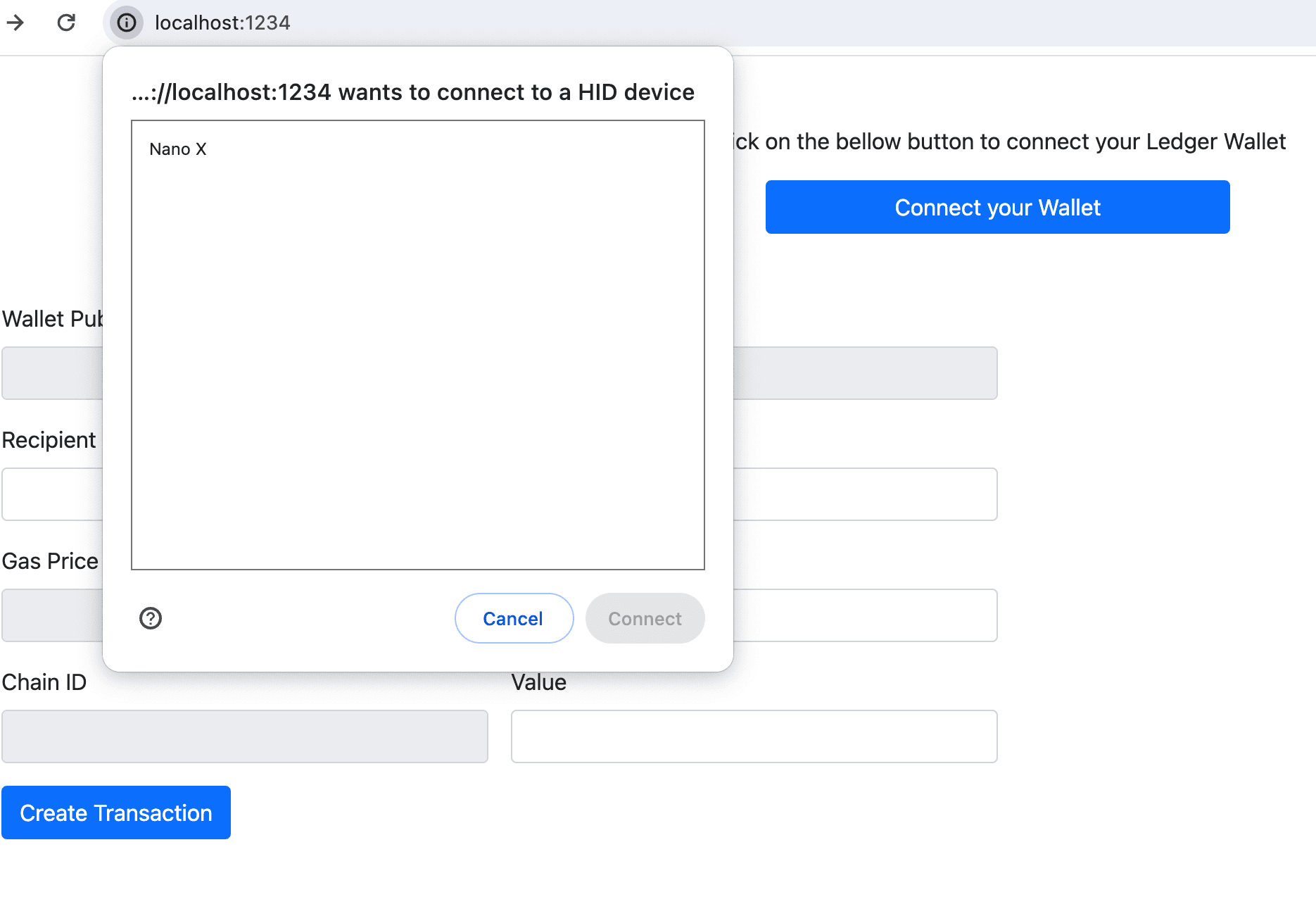
Task: Click the help question mark in the HID dialog
Action: (x=151, y=618)
